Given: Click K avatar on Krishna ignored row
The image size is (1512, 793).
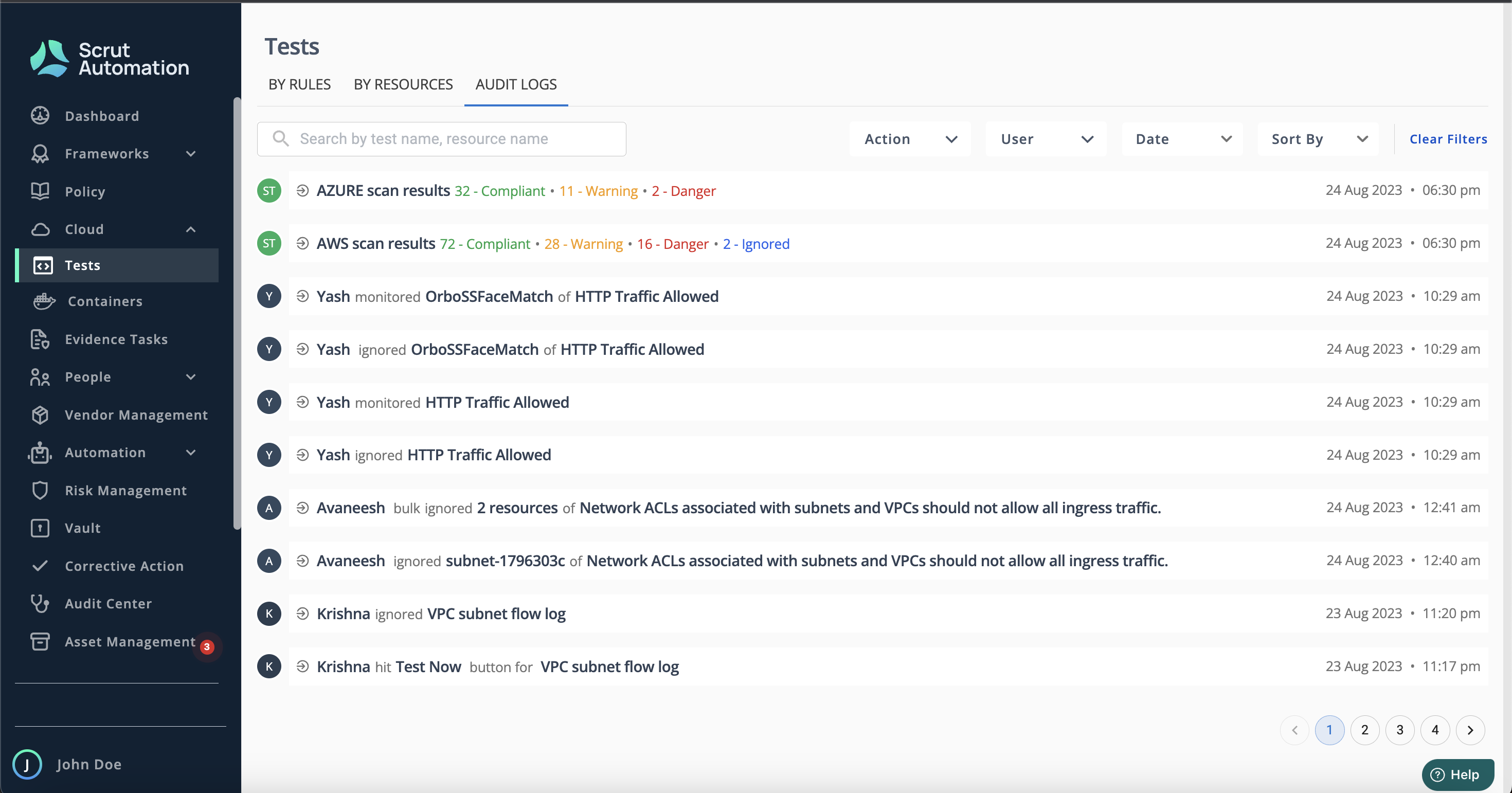Looking at the screenshot, I should coord(269,614).
